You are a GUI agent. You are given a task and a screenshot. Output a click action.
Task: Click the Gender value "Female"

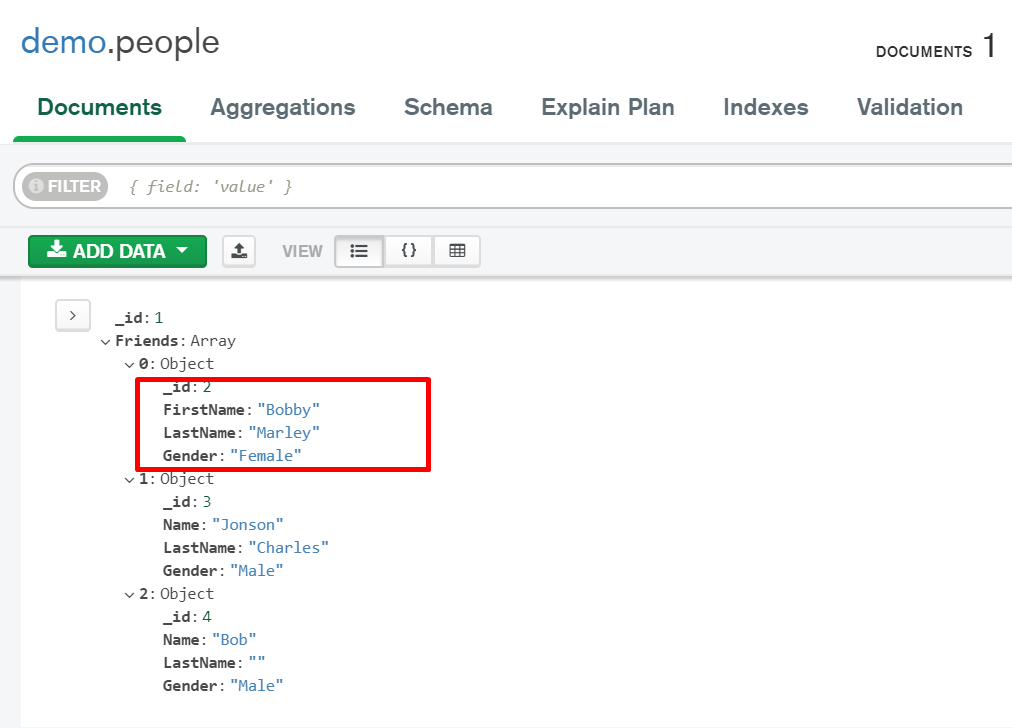[x=265, y=456]
